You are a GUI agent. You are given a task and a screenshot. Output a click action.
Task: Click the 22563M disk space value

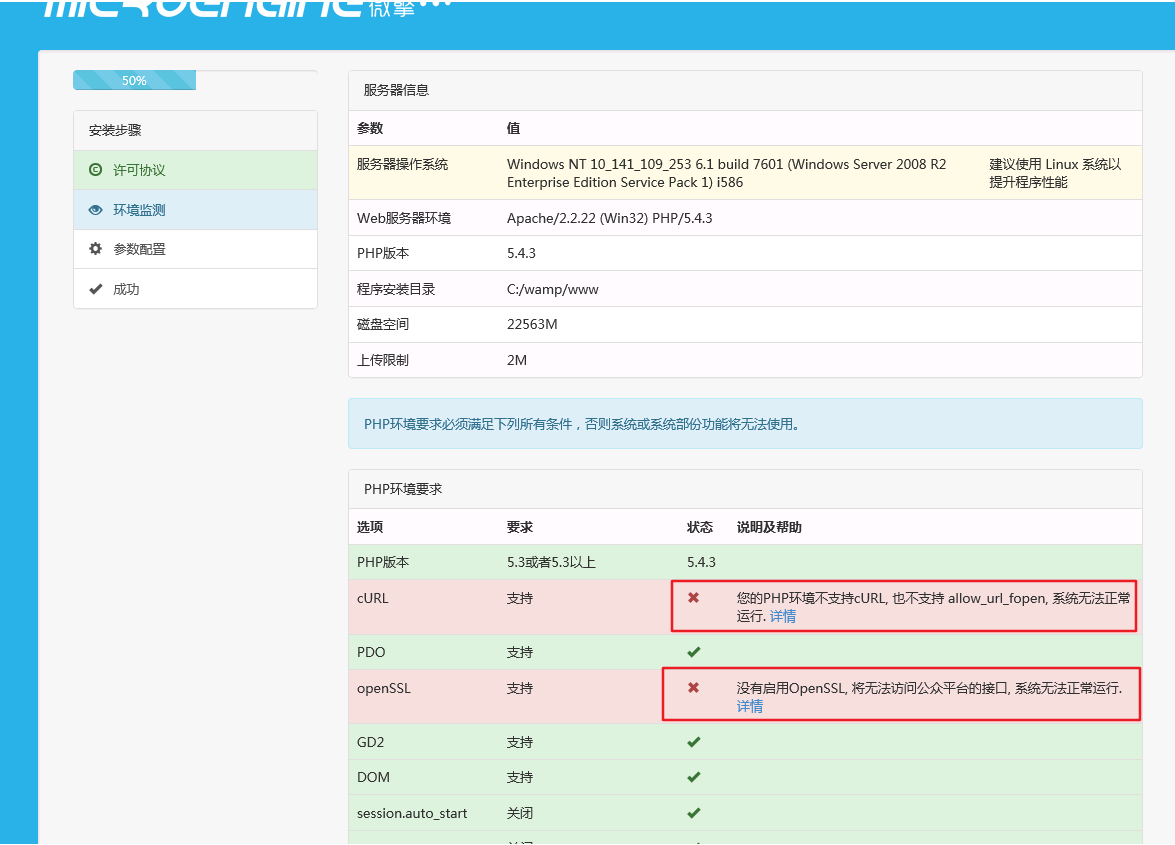pyautogui.click(x=532, y=324)
